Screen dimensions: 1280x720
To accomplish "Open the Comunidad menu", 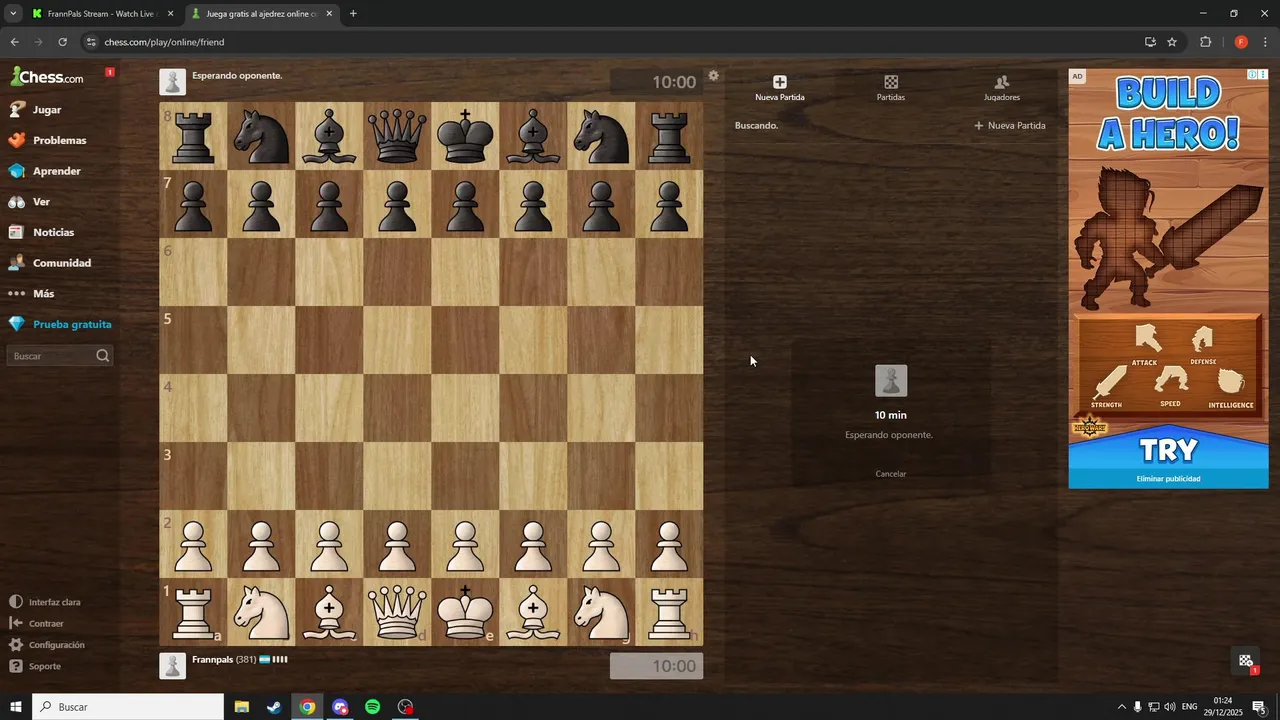I will click(61, 263).
